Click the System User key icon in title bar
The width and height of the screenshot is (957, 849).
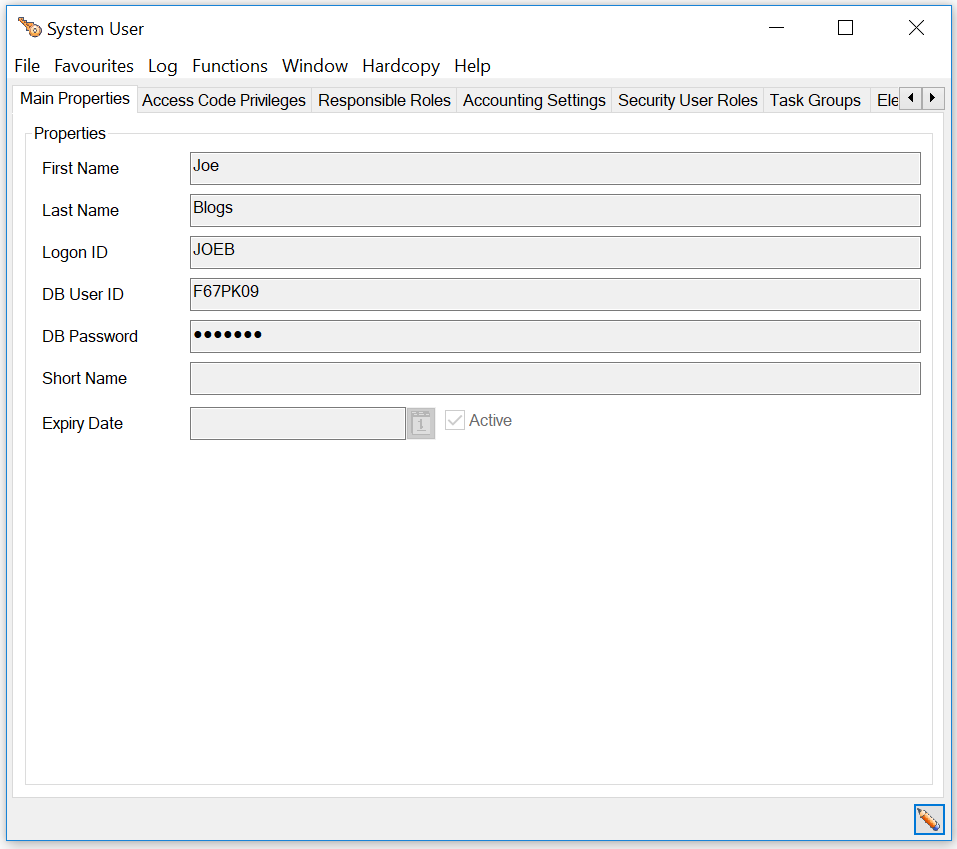(29, 28)
